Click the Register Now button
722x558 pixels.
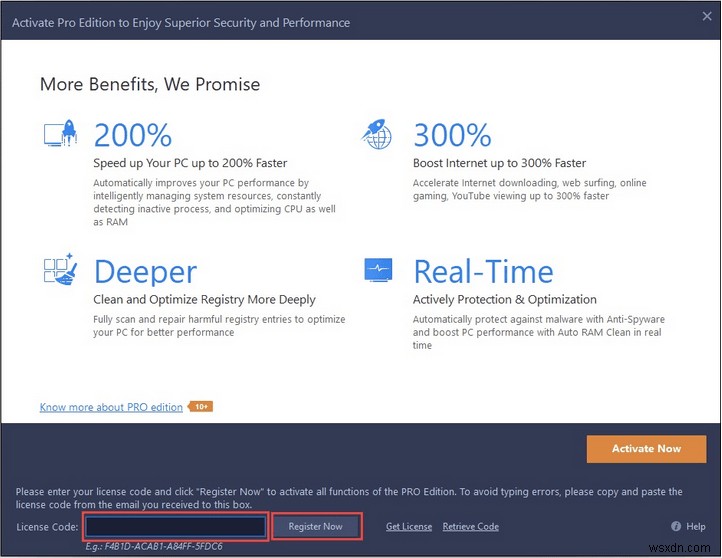coord(315,526)
